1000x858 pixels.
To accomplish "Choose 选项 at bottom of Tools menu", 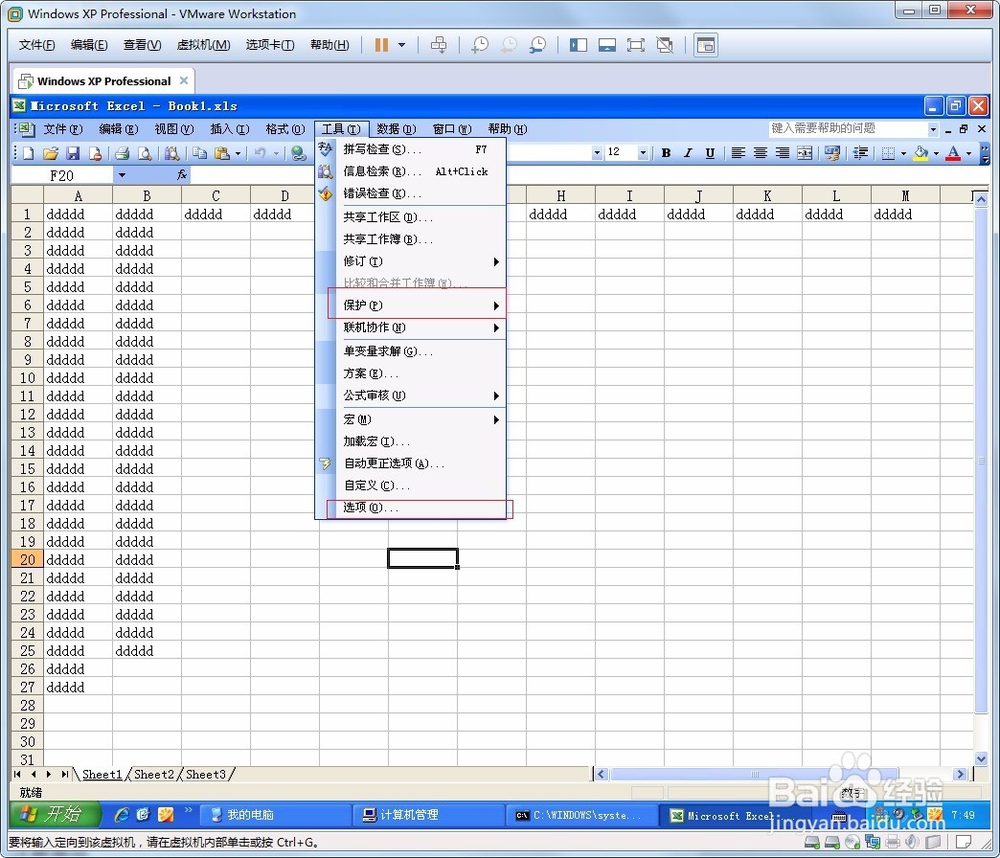I will [411, 507].
